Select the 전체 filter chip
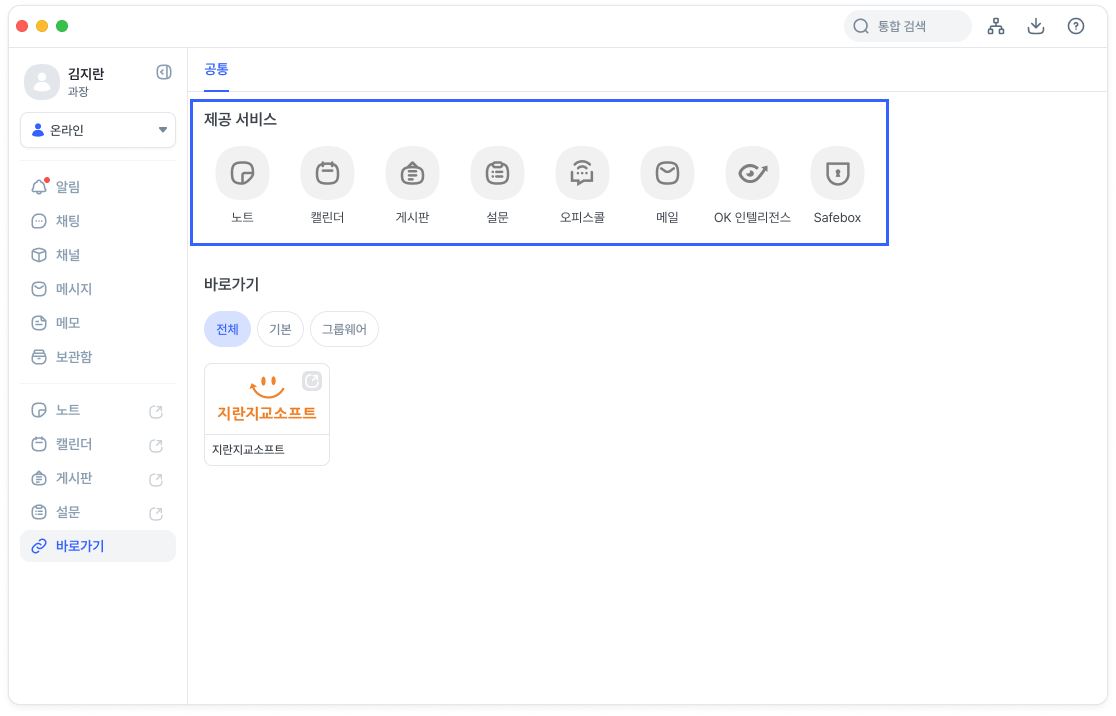The width and height of the screenshot is (1116, 716). click(227, 329)
